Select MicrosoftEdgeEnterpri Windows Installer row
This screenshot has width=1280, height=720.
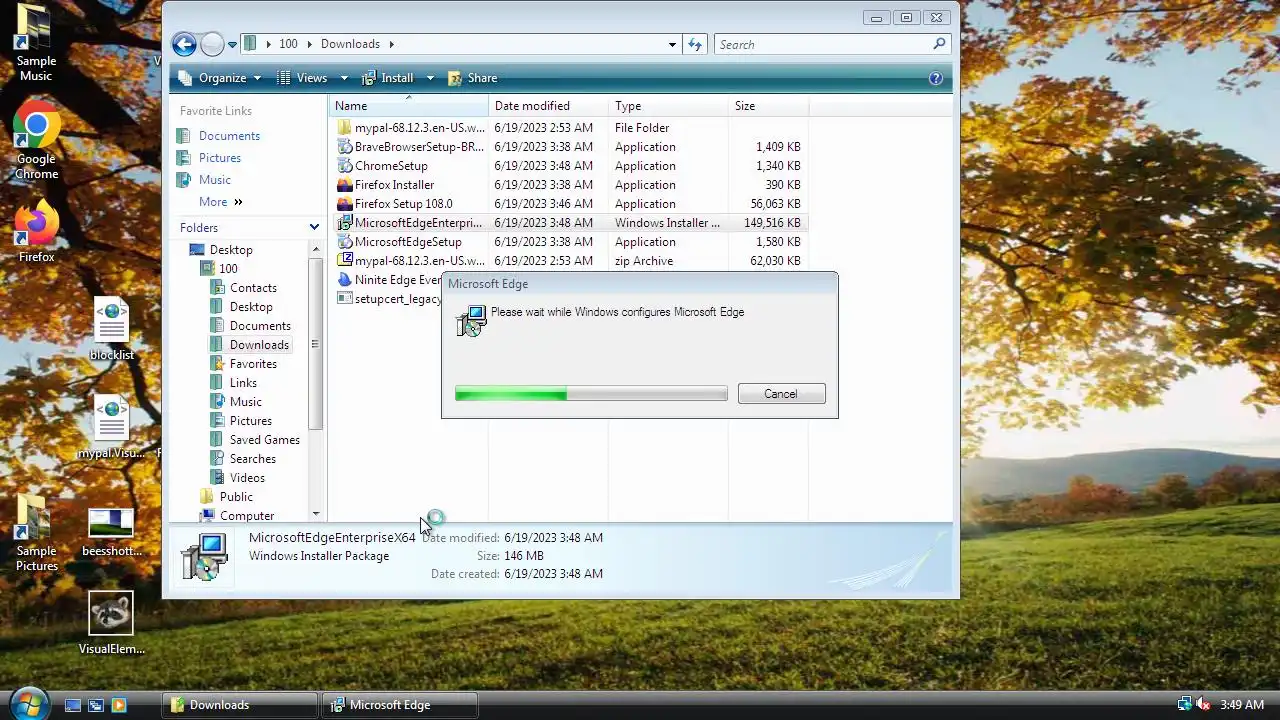570,223
